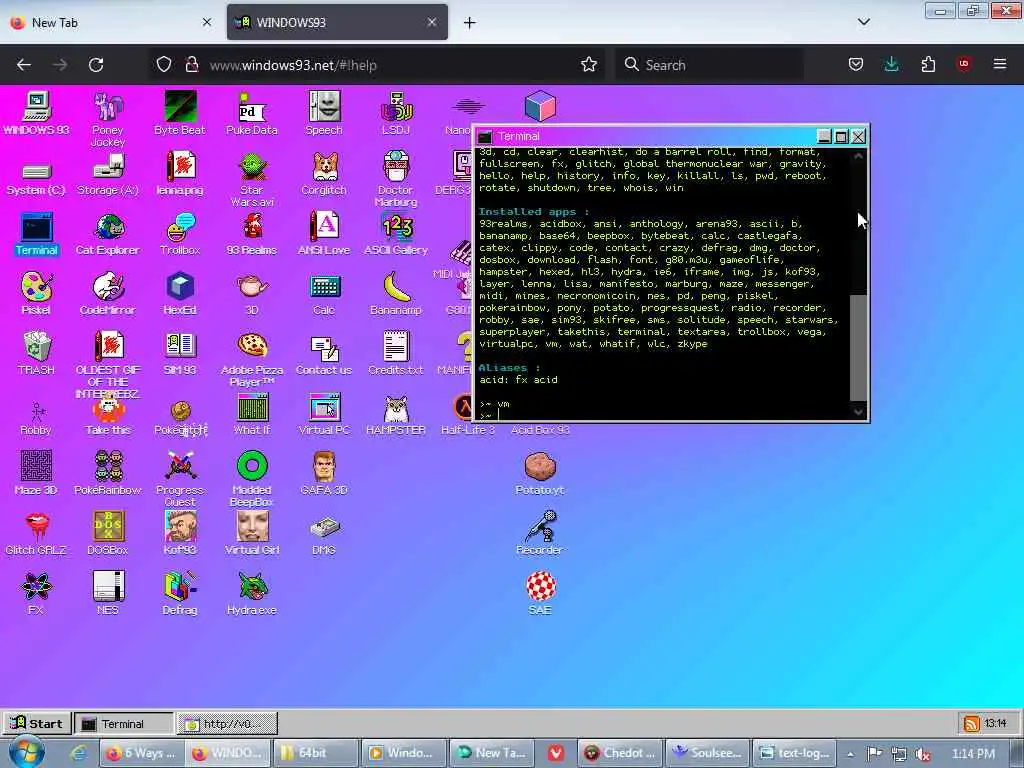
Task: Open HAMPSTER icon
Action: click(x=396, y=414)
